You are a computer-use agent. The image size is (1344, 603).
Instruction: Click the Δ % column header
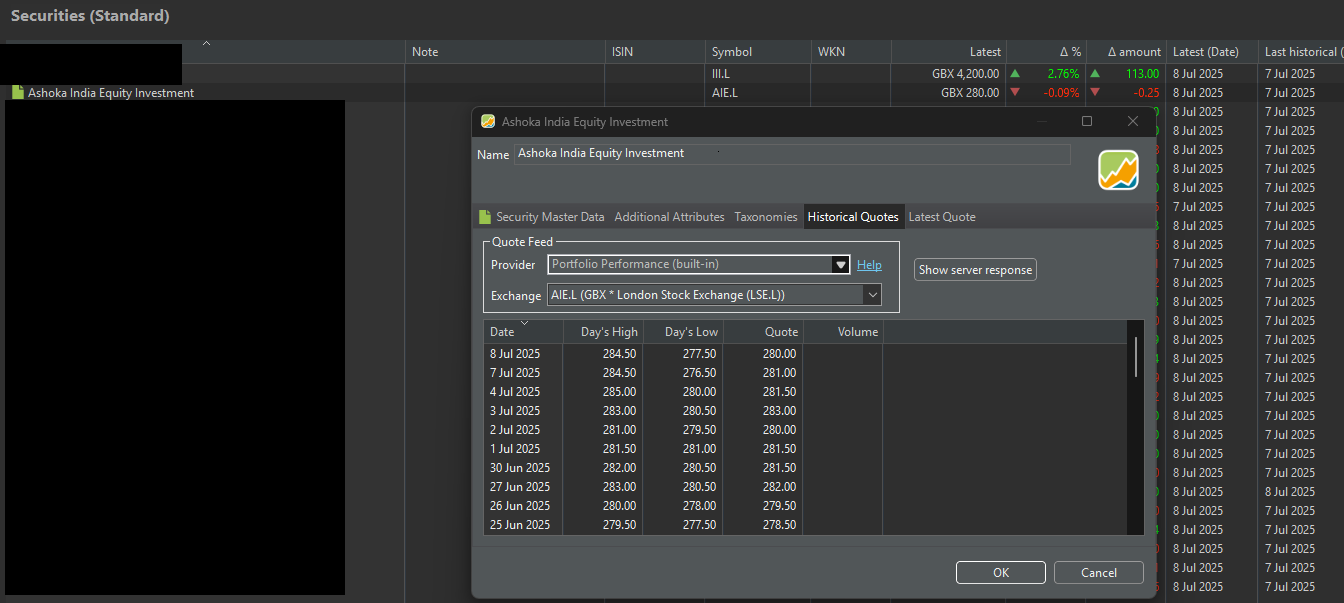pyautogui.click(x=1046, y=52)
